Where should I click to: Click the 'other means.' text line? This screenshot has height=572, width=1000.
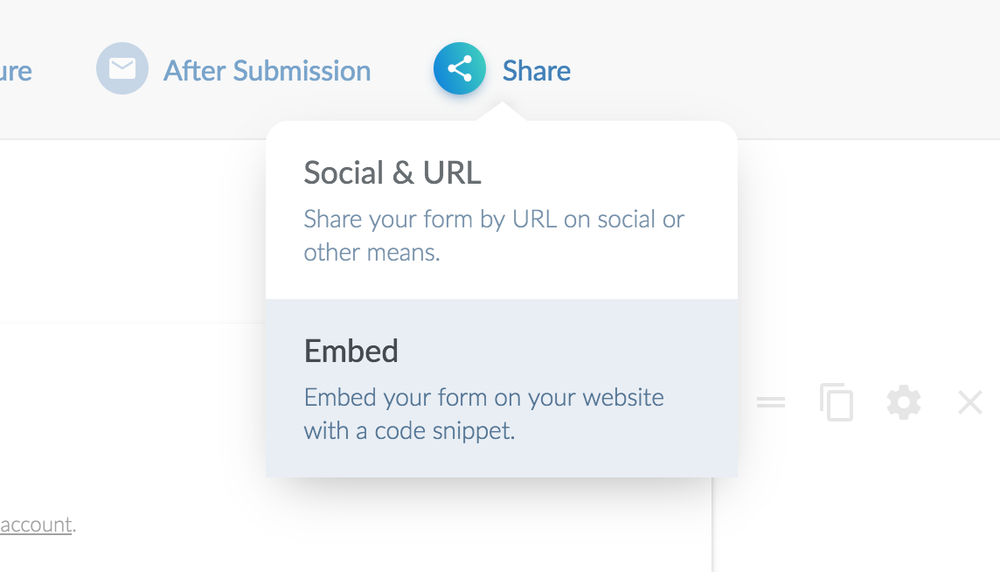click(x=371, y=253)
